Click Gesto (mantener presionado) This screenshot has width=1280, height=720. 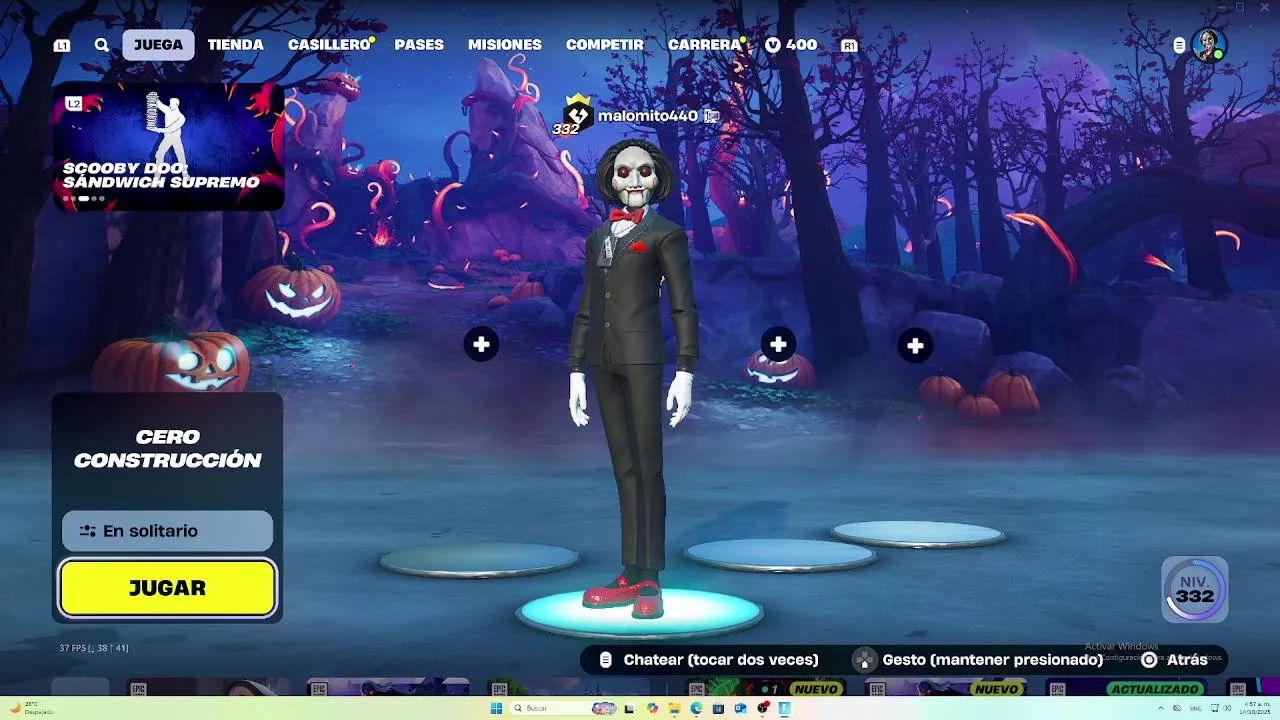(x=992, y=660)
